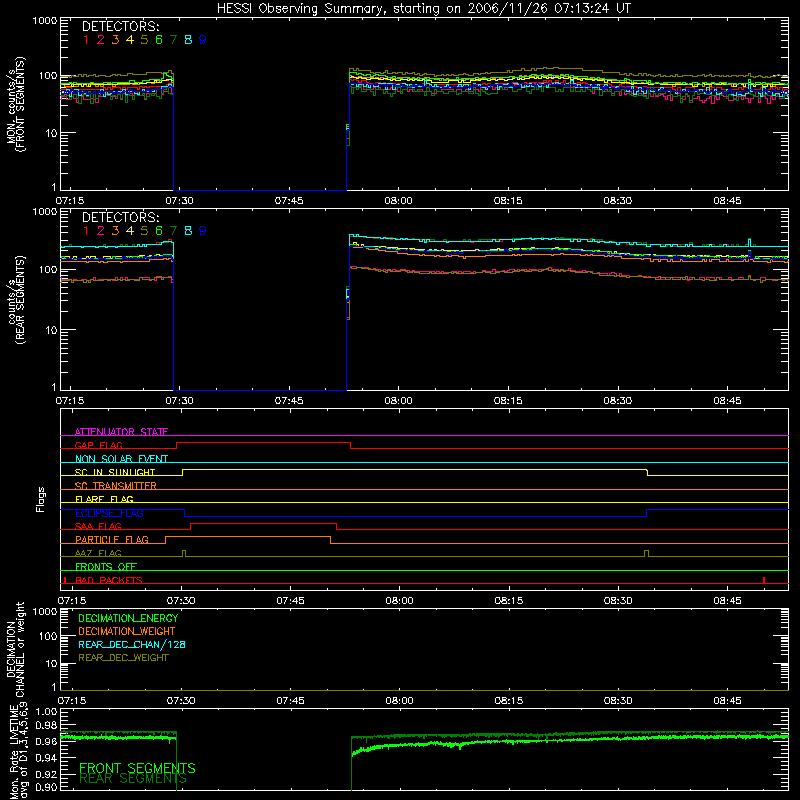Viewport: 800px width, 800px height.
Task: Click the counts/s (REAR SEGMENTS) axis label
Action: pos(15,299)
